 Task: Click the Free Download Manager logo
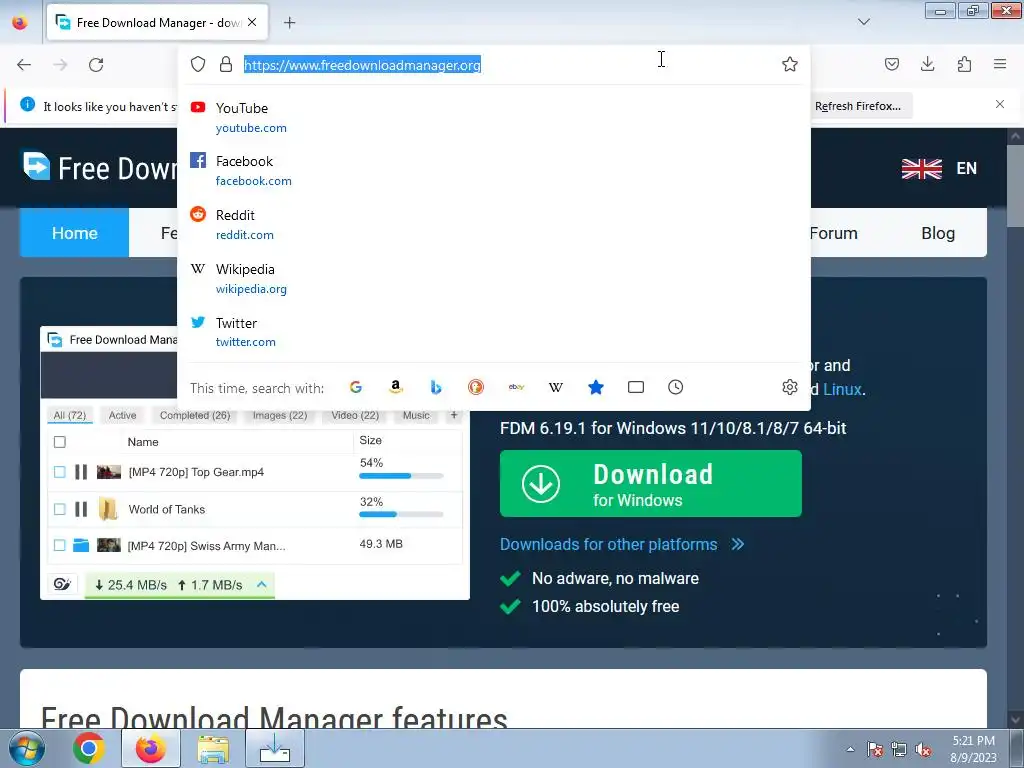pyautogui.click(x=100, y=167)
